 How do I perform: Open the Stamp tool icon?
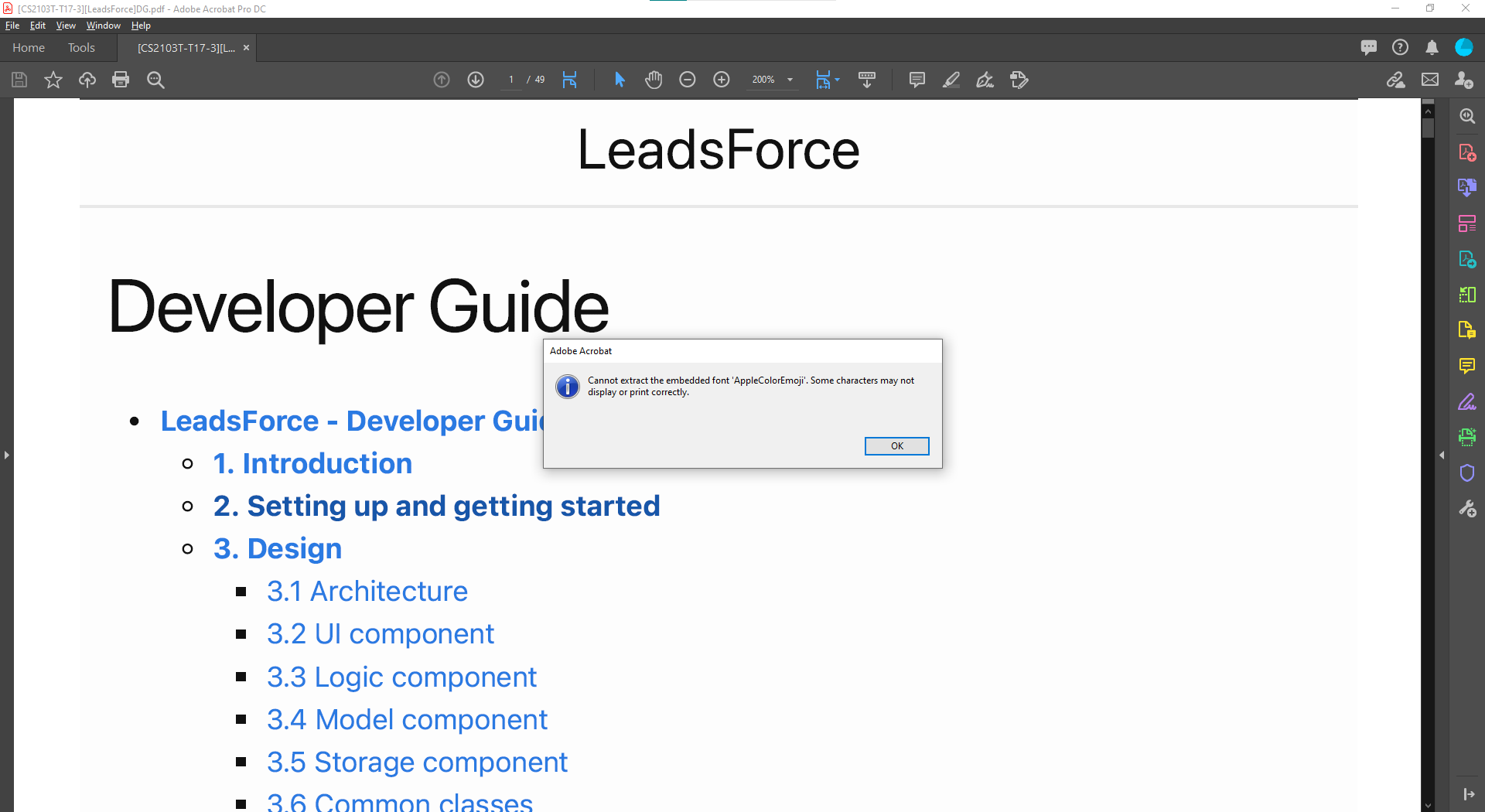[1019, 80]
